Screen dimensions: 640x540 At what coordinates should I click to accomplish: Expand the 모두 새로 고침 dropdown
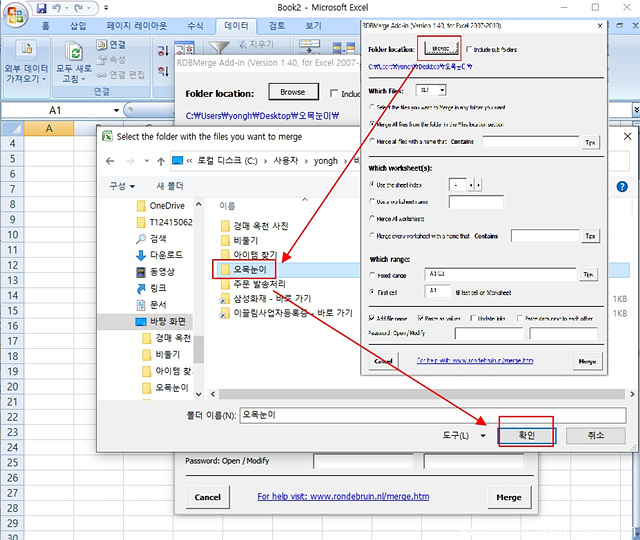point(74,73)
